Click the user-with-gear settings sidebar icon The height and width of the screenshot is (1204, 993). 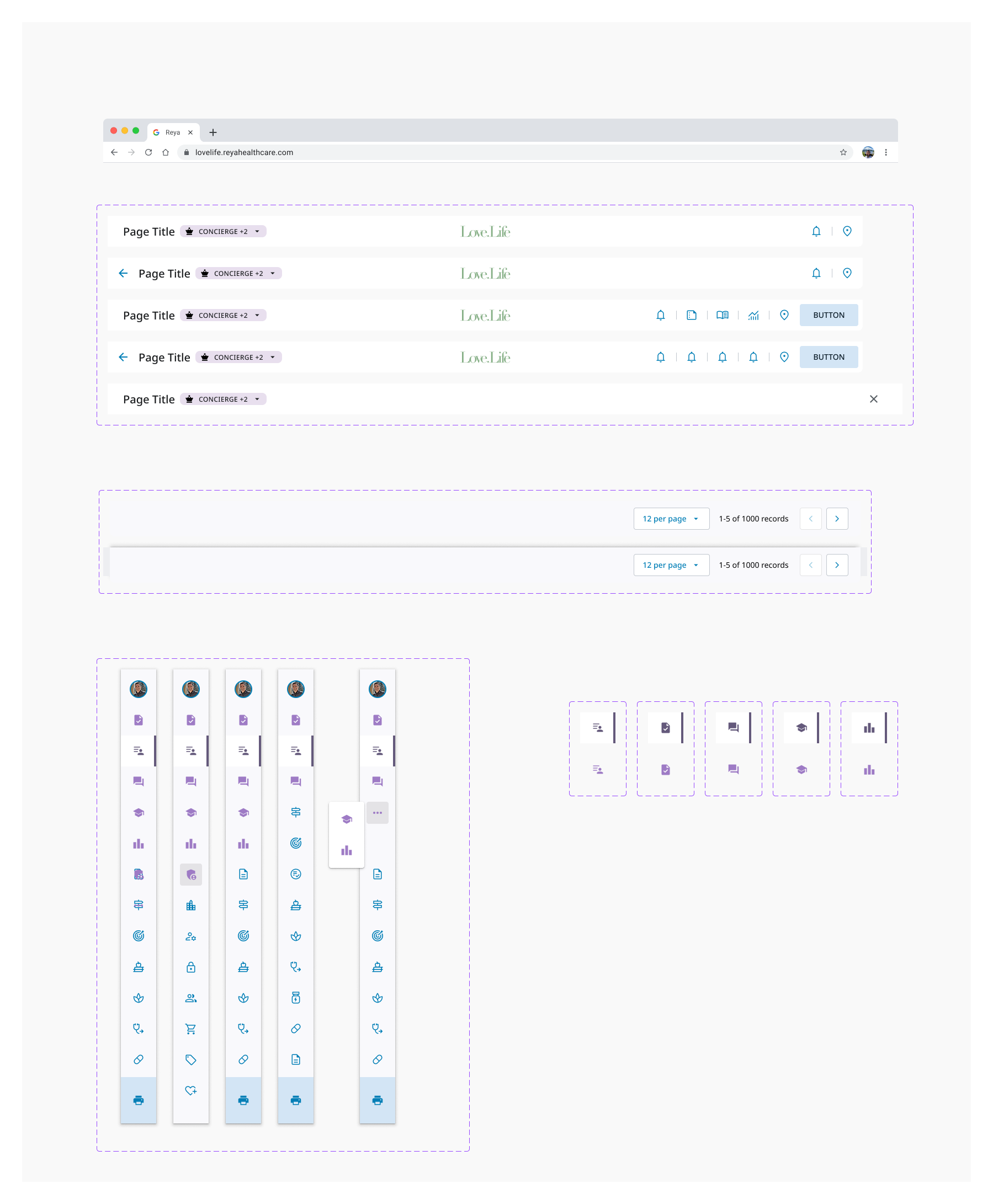click(190, 936)
